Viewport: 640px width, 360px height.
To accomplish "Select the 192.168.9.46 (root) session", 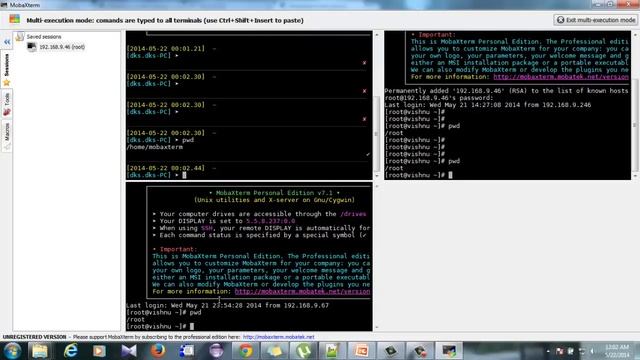I will (x=62, y=47).
